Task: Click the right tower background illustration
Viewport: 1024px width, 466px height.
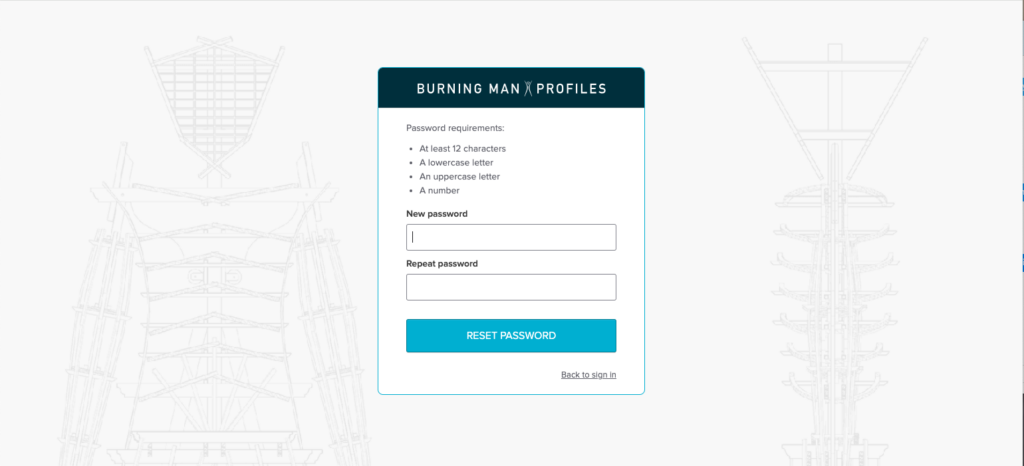Action: click(835, 251)
